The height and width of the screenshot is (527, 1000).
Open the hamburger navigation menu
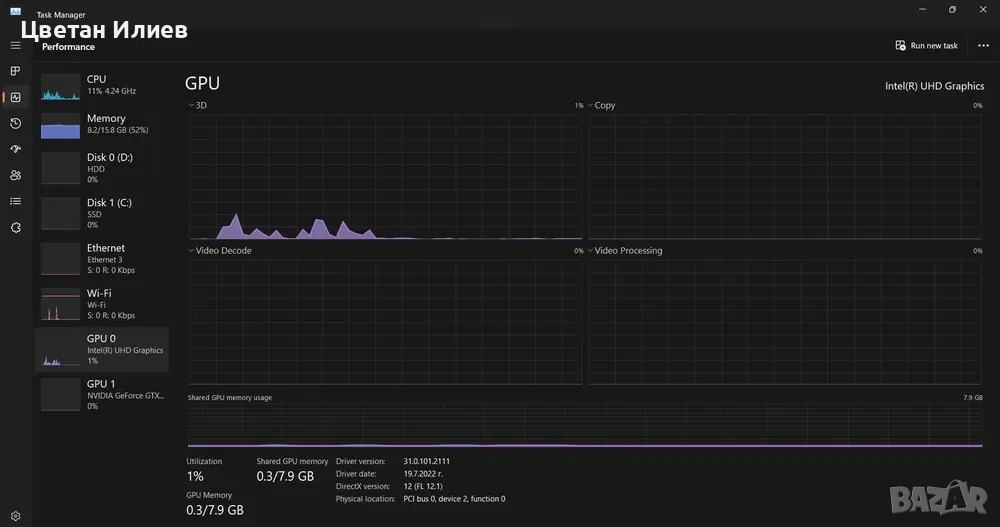click(15, 45)
